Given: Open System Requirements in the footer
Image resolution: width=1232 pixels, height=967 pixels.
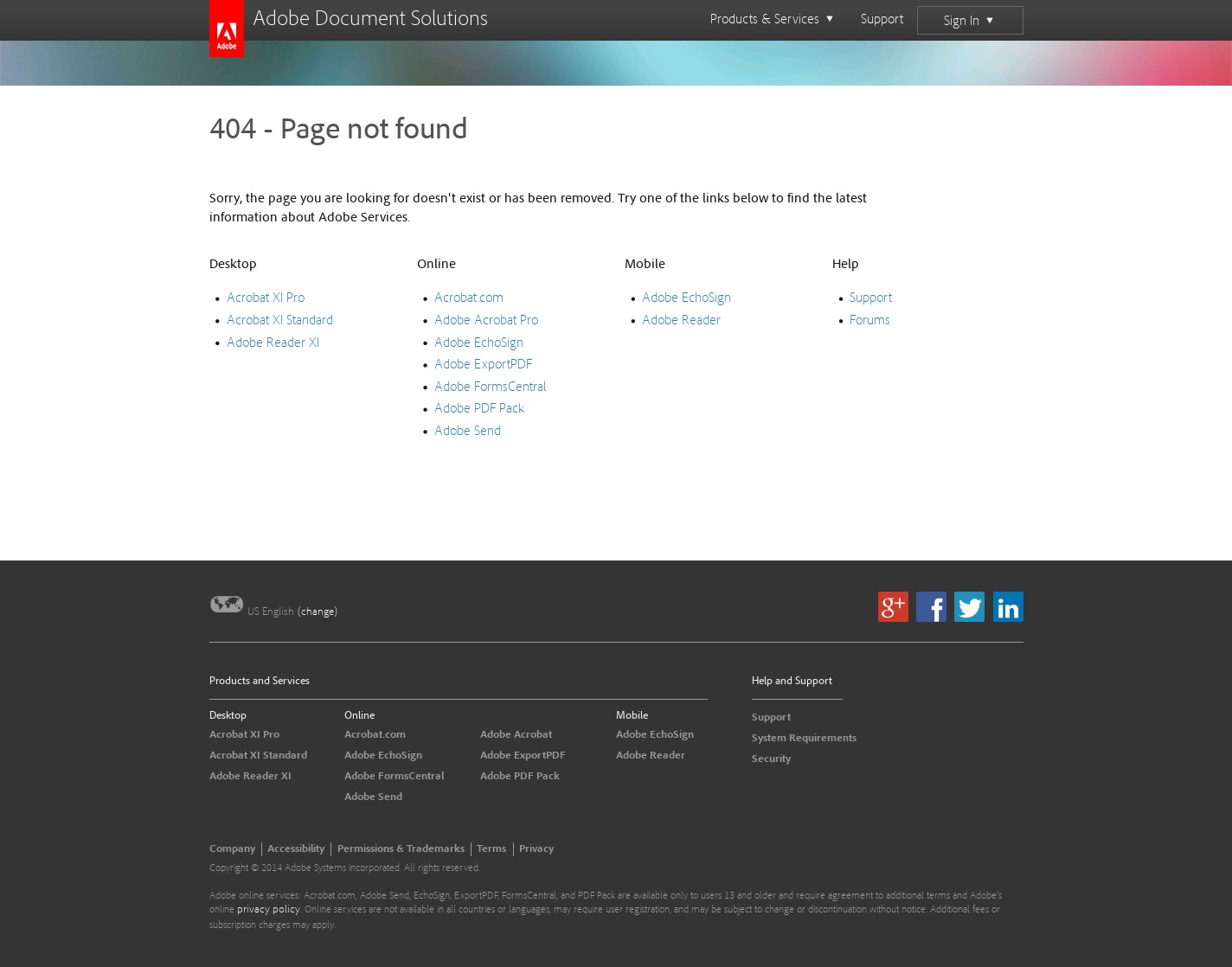Looking at the screenshot, I should 804,738.
